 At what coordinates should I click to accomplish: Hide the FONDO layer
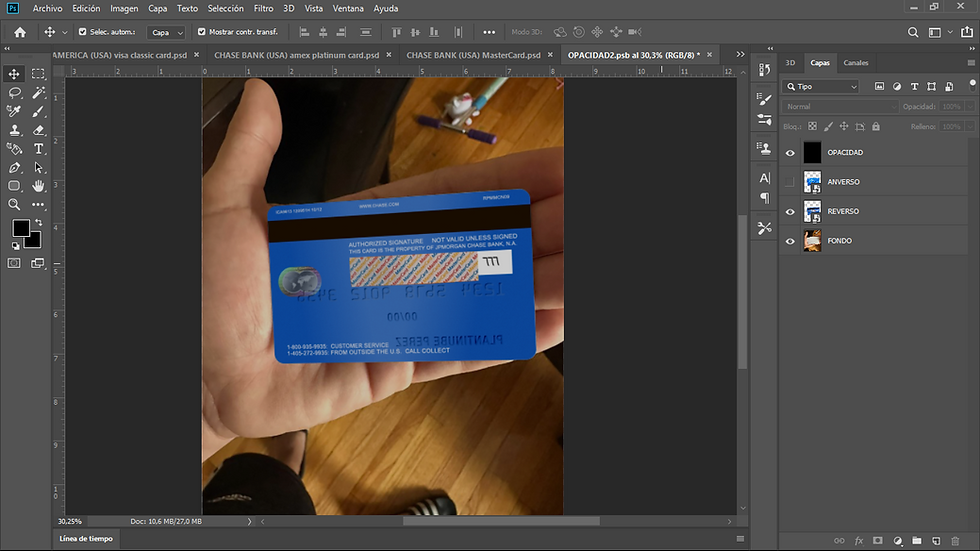tap(790, 241)
